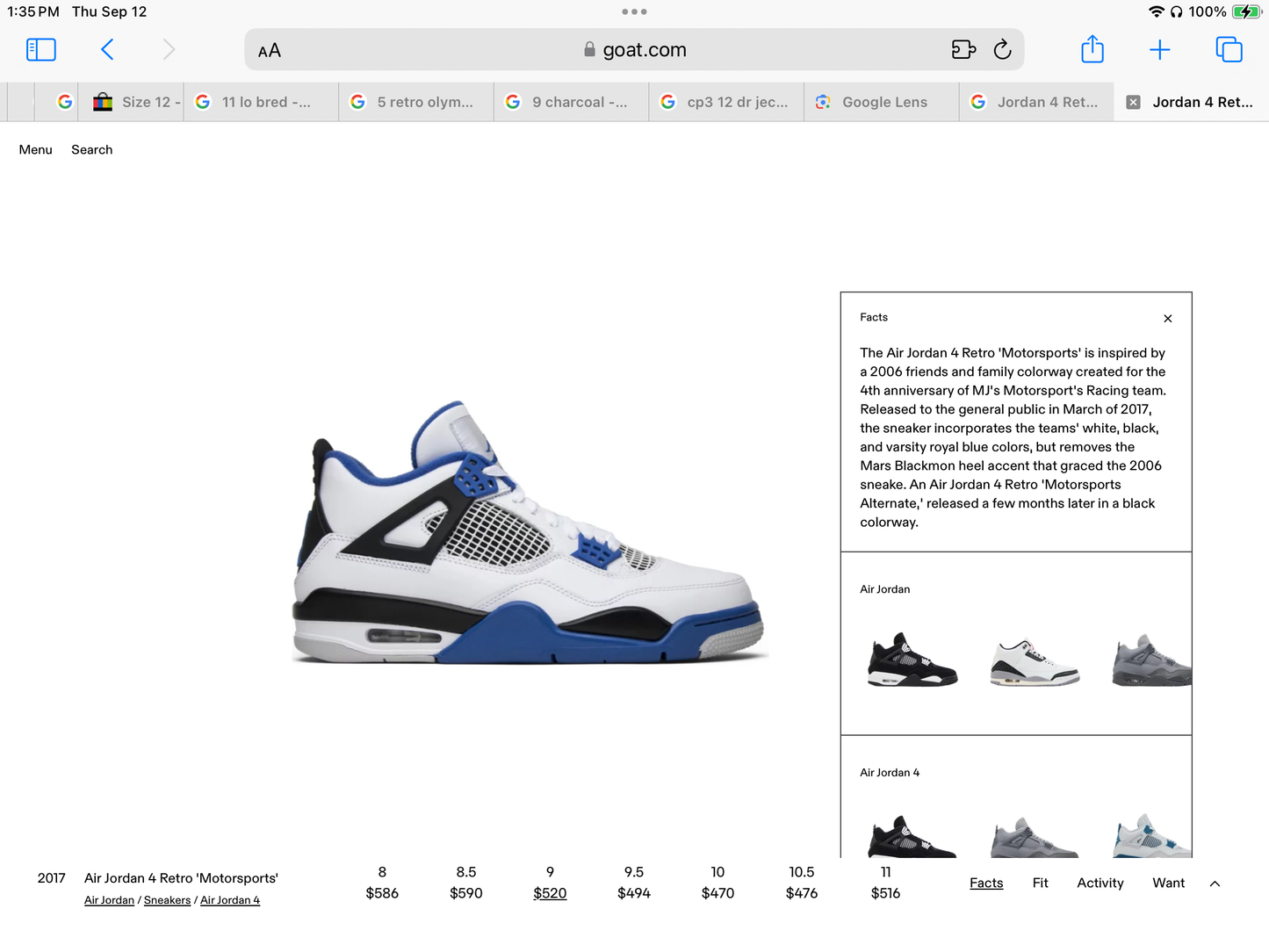Collapse the details panel with chevron

1215,884
